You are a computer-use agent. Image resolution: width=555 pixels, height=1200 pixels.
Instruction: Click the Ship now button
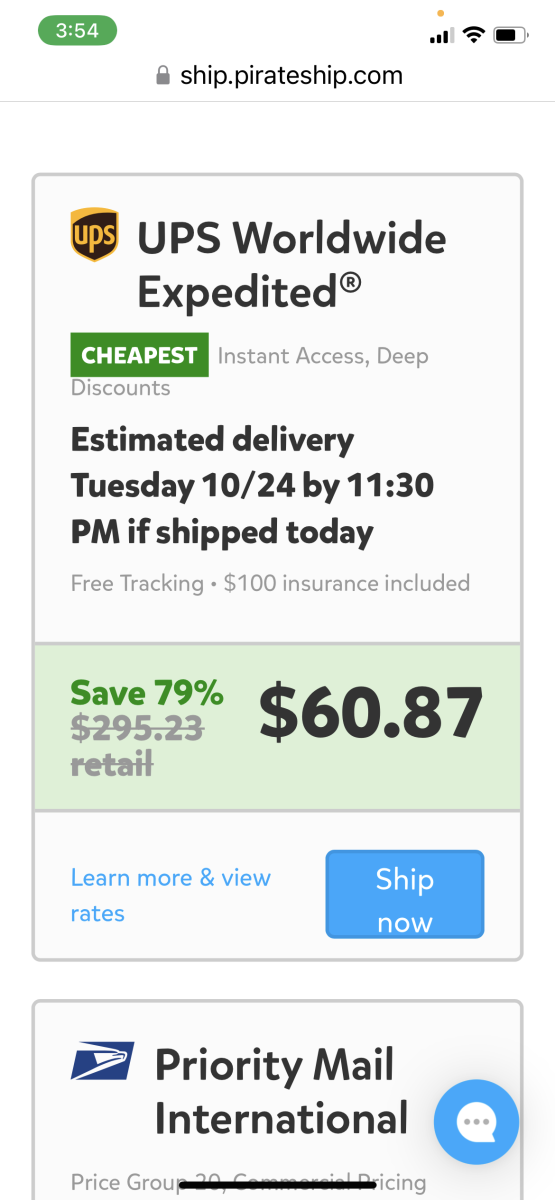coord(405,894)
